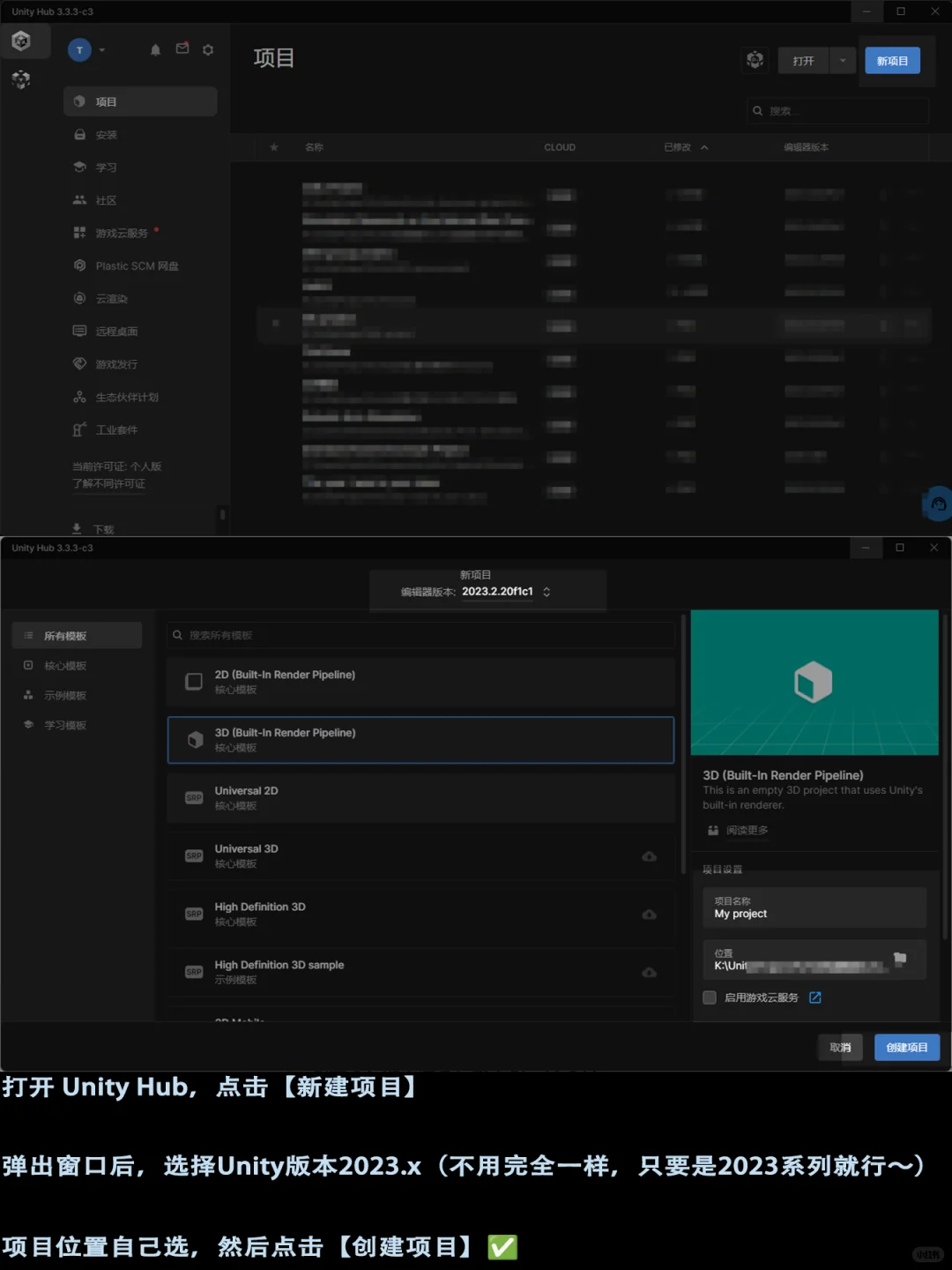The width and height of the screenshot is (952, 1270).
Task: Expand the dropdown arrow next to 打开
Action: tap(843, 59)
